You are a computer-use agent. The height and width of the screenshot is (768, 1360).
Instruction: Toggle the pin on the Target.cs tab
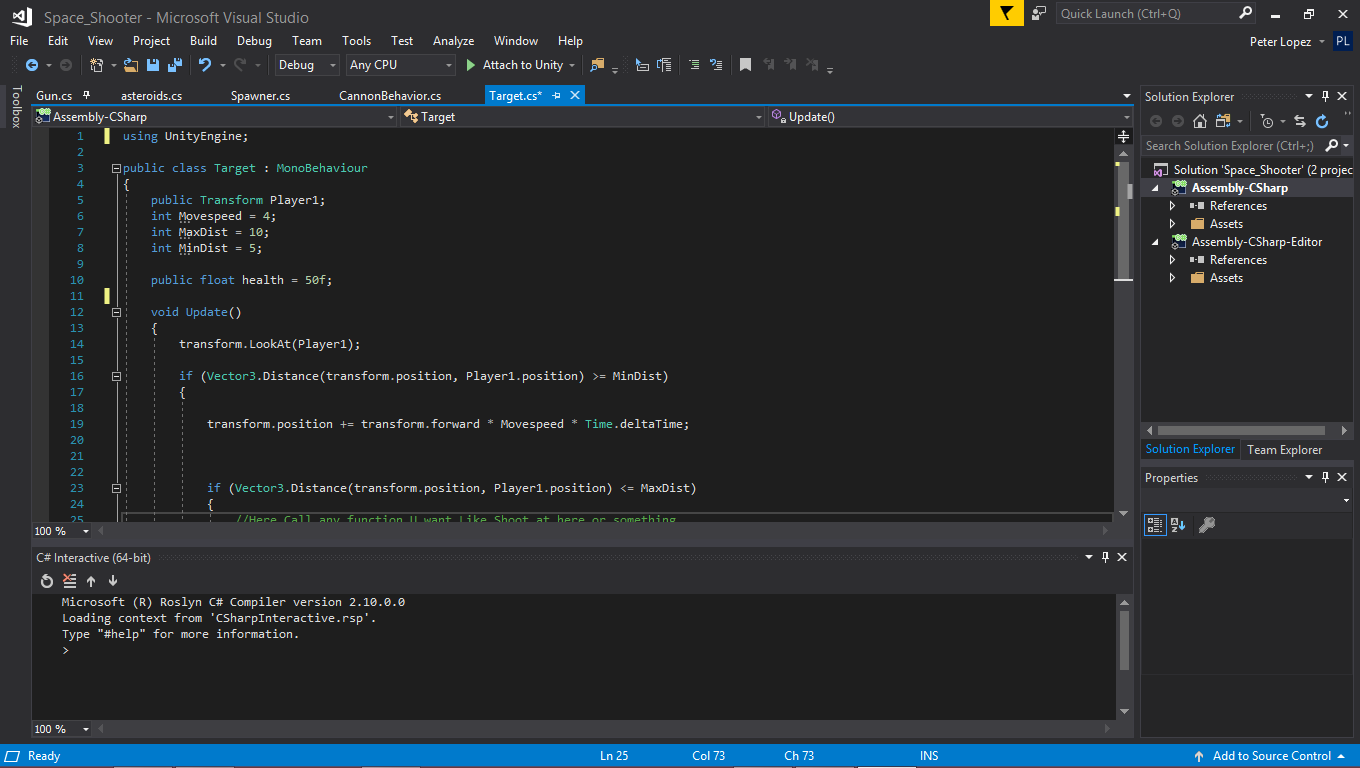557,95
